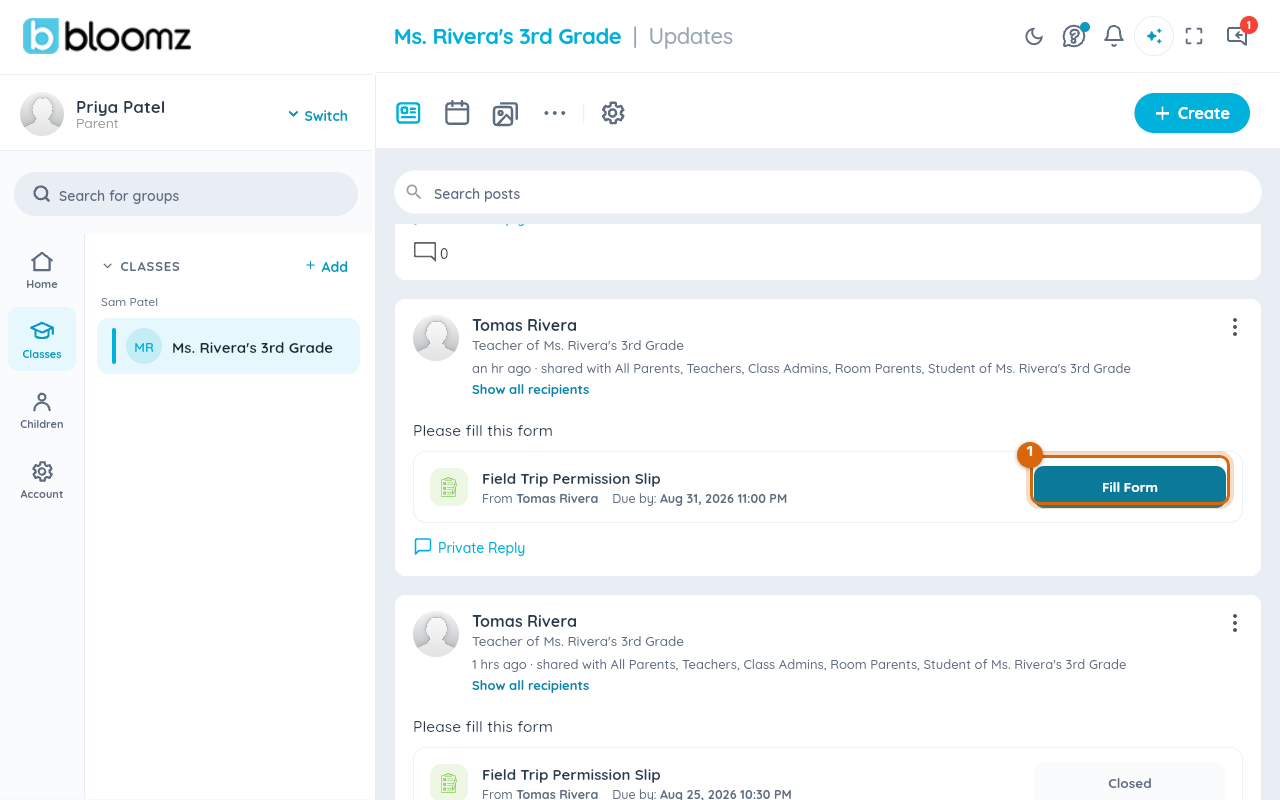Open Children in sidebar
Viewport: 1280px width, 800px height.
click(42, 411)
